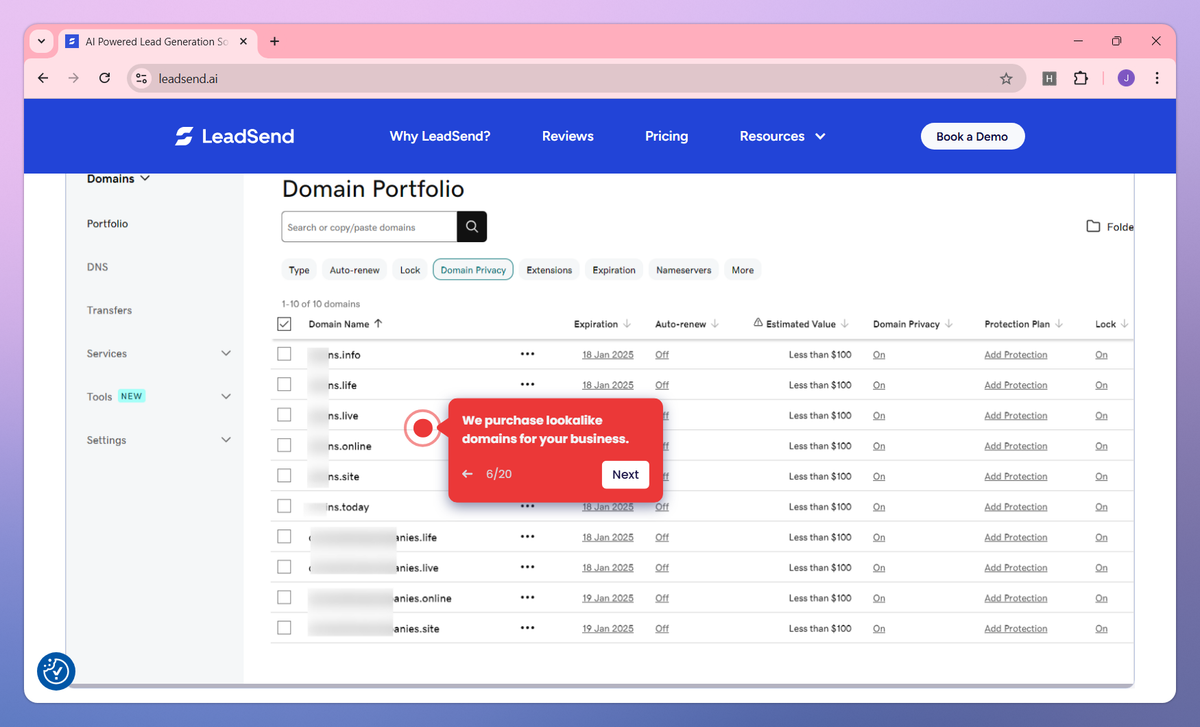The width and height of the screenshot is (1200, 727).
Task: Check the checkbox for the .online domain
Action: tap(284, 445)
